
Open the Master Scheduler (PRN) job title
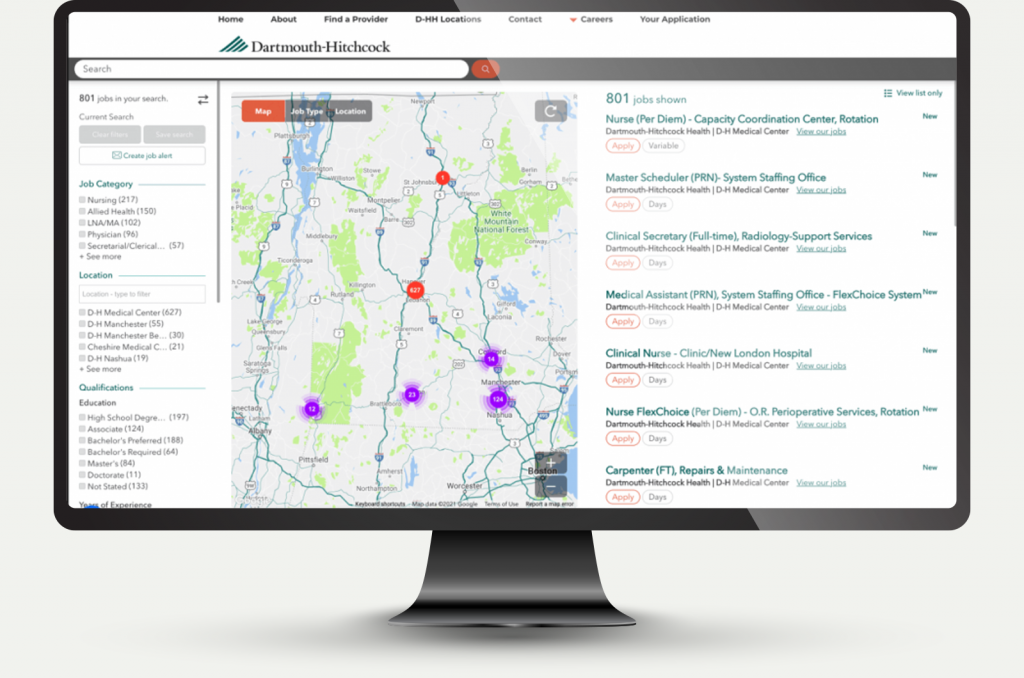click(x=716, y=178)
